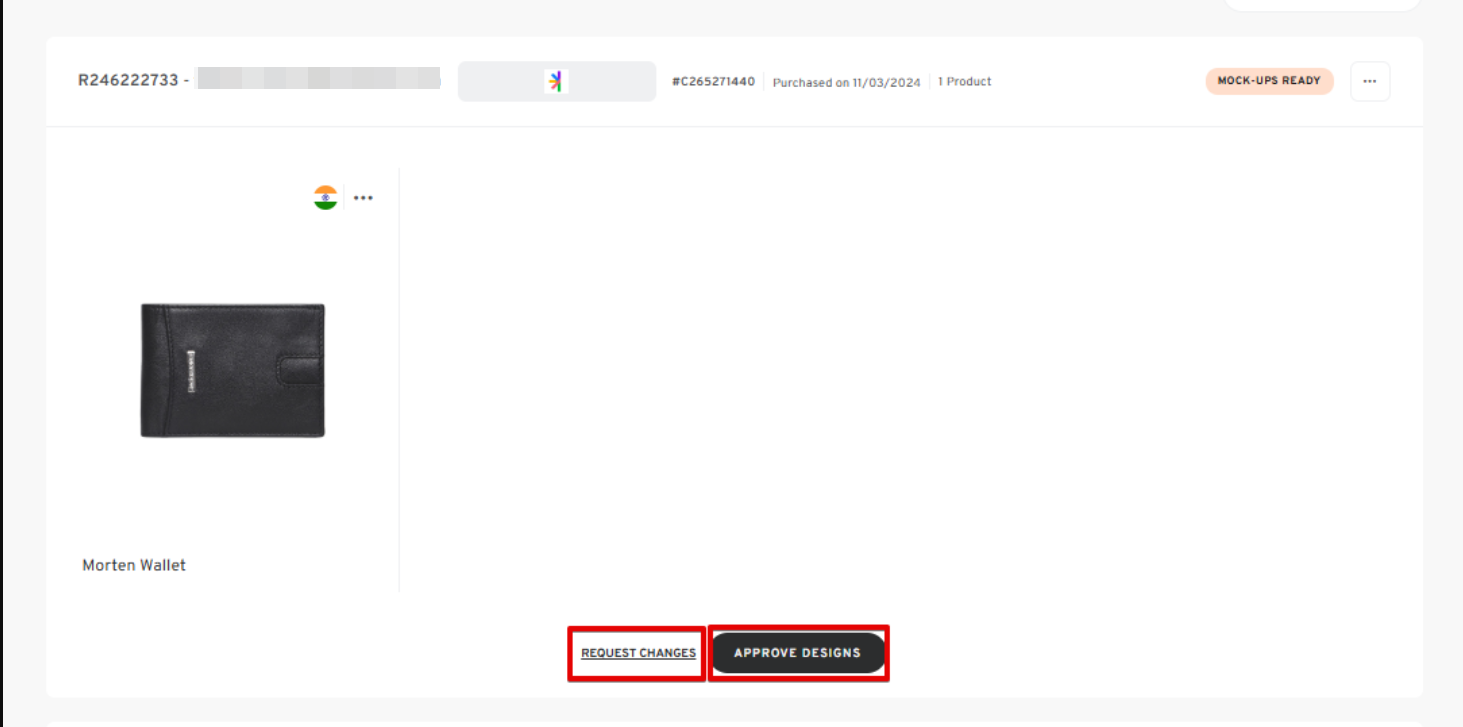
Task: Click the Request Changes link
Action: 638,653
